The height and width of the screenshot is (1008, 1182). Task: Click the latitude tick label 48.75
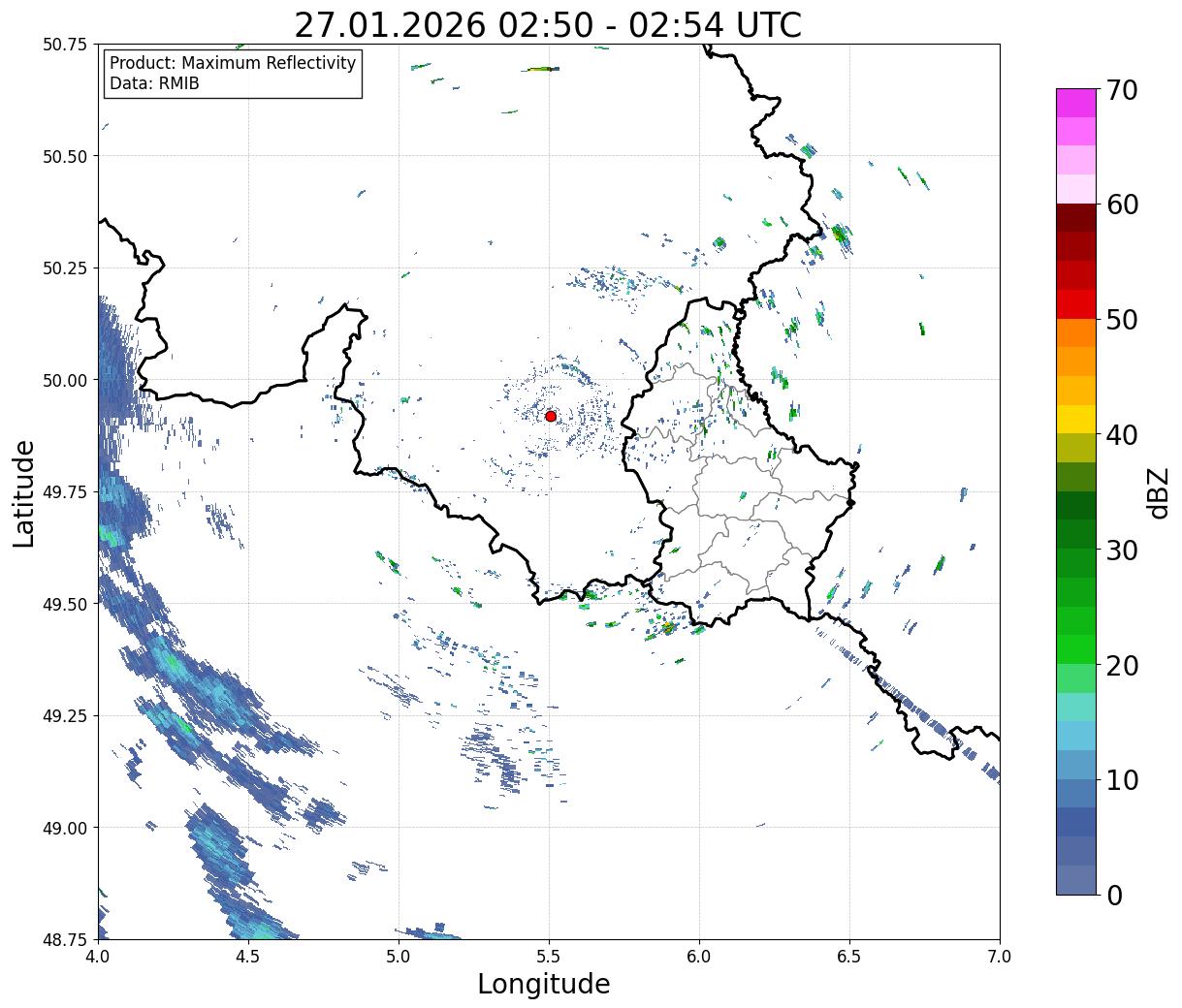tap(66, 939)
